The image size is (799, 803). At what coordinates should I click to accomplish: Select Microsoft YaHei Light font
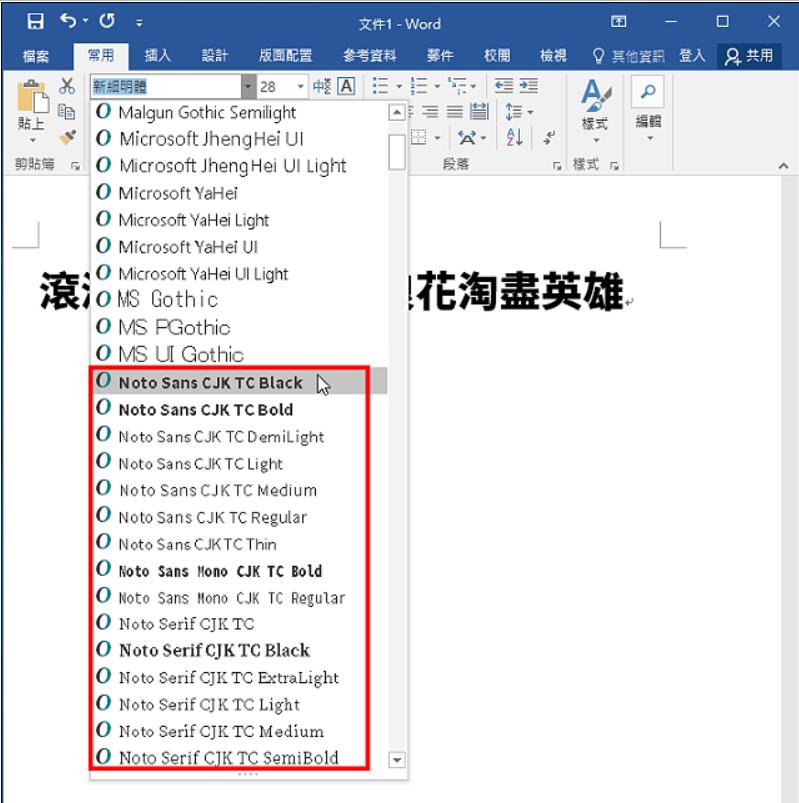coord(239,220)
